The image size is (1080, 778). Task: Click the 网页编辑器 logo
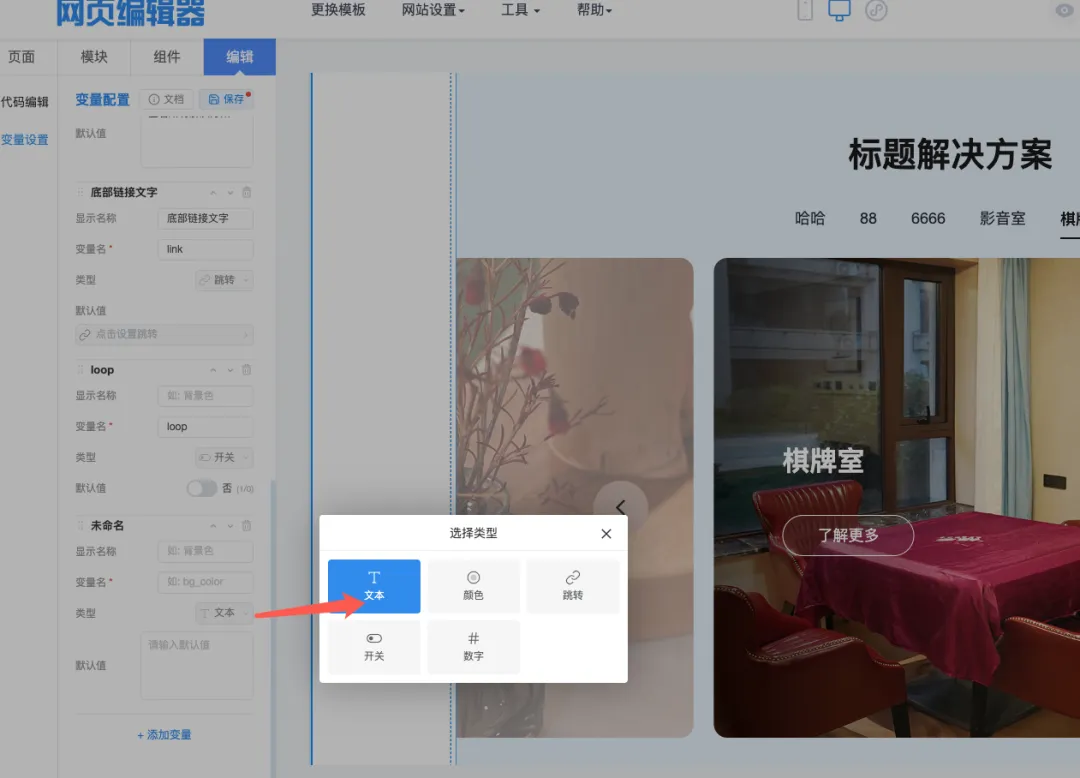(x=130, y=12)
